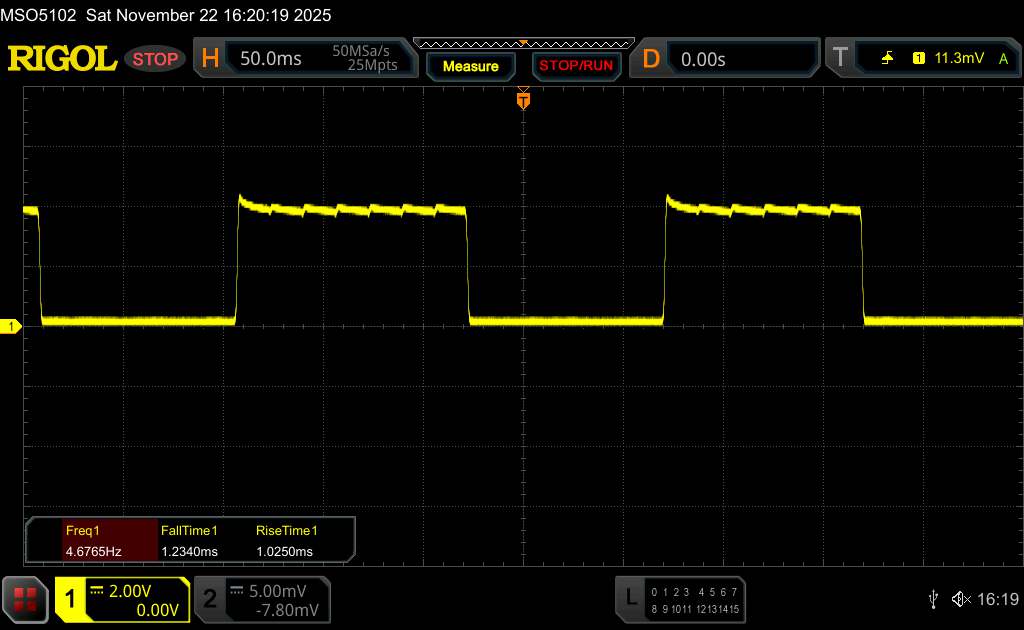Screen dimensions: 1024x630
Task: Toggle the logic analyzer L digital channels
Action: pos(680,599)
